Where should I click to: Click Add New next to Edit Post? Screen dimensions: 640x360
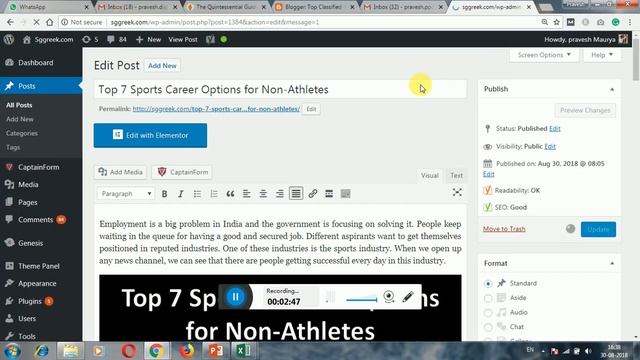pyautogui.click(x=162, y=66)
